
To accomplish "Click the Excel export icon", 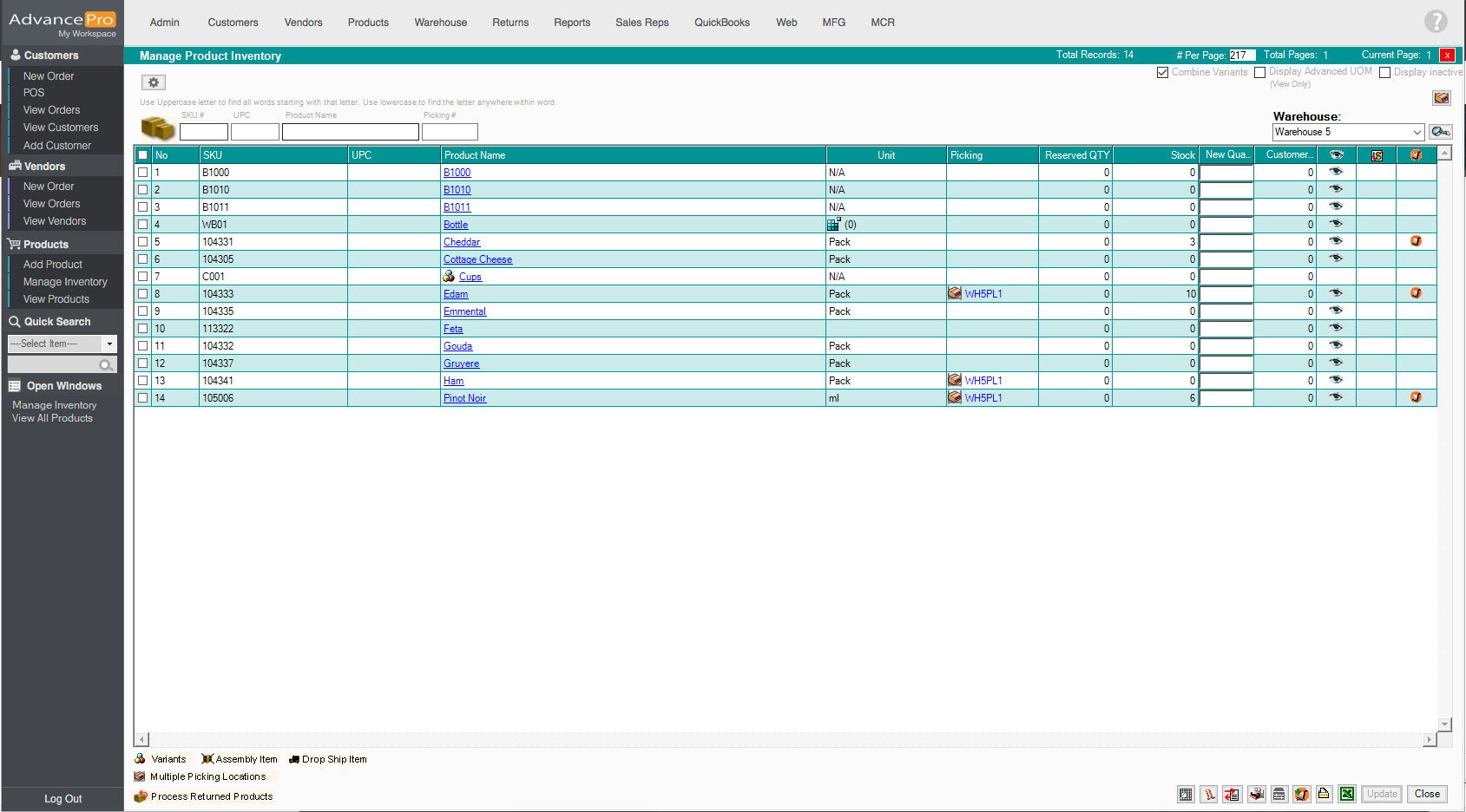I will [x=1346, y=794].
